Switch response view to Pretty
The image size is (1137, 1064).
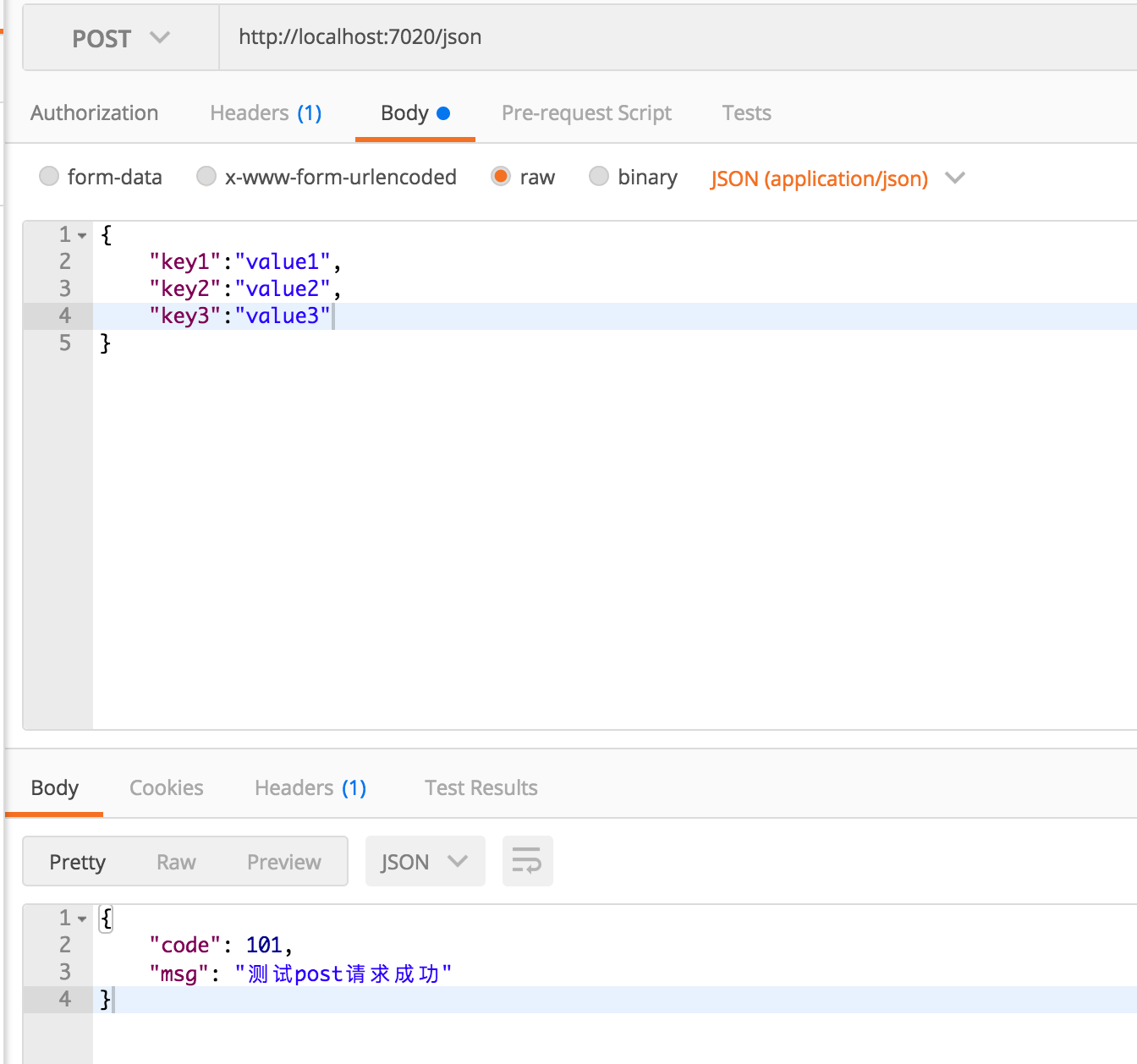77,862
